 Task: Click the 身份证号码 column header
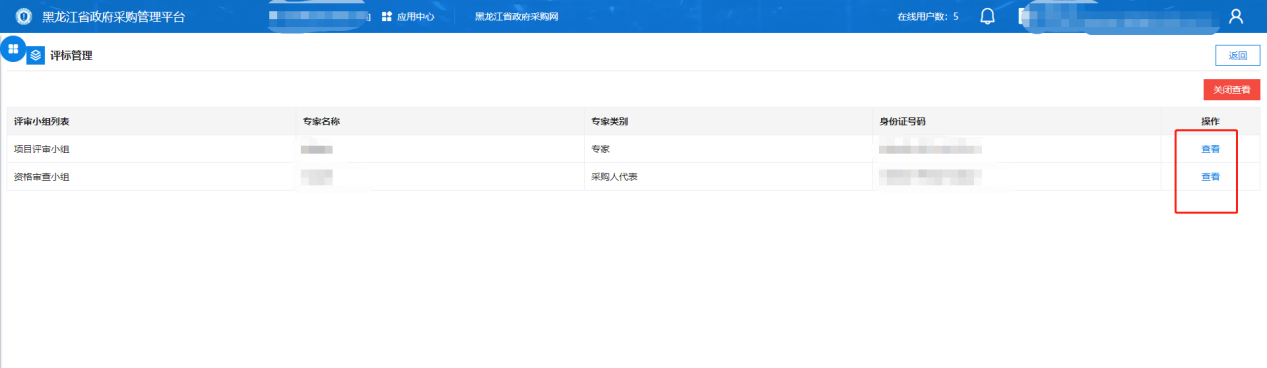pyautogui.click(x=902, y=121)
